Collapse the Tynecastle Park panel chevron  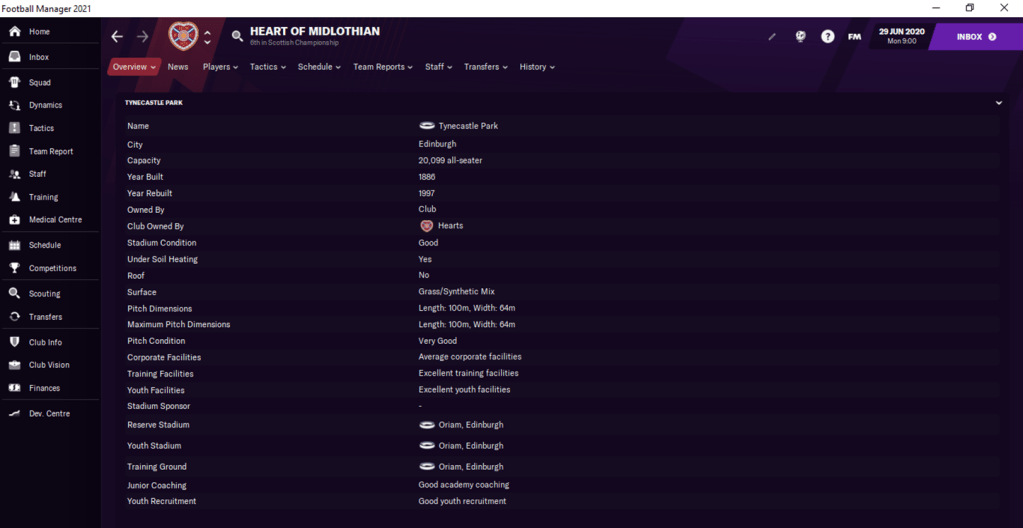998,103
